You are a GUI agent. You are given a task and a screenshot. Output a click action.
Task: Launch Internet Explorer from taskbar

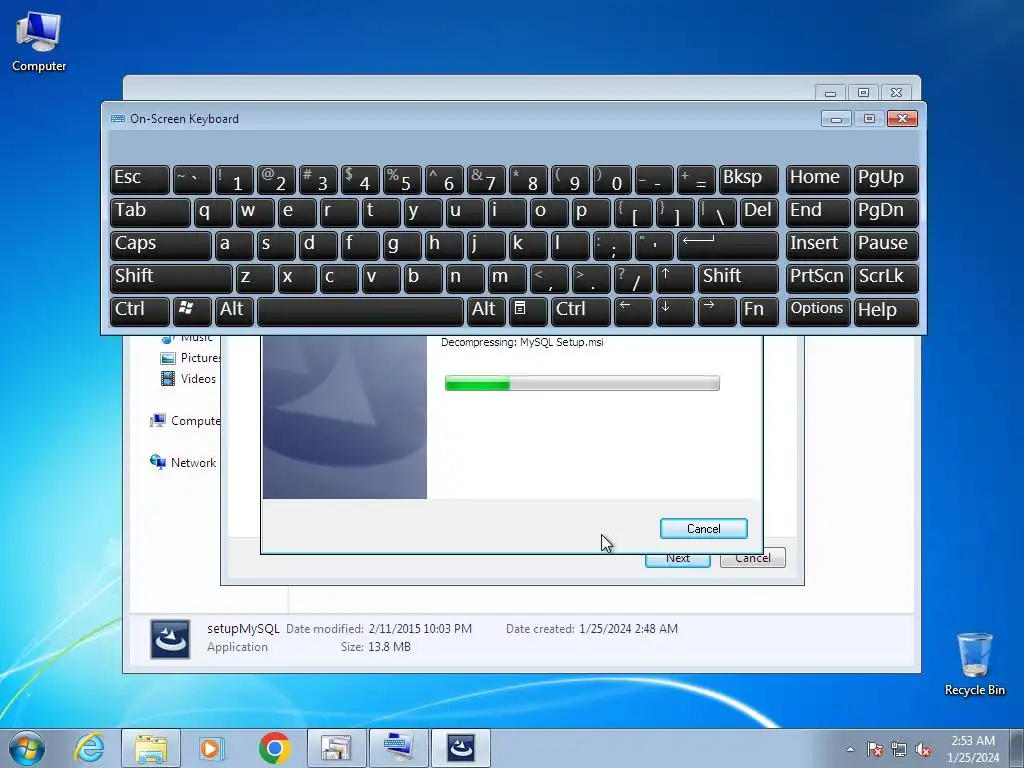pyautogui.click(x=89, y=748)
